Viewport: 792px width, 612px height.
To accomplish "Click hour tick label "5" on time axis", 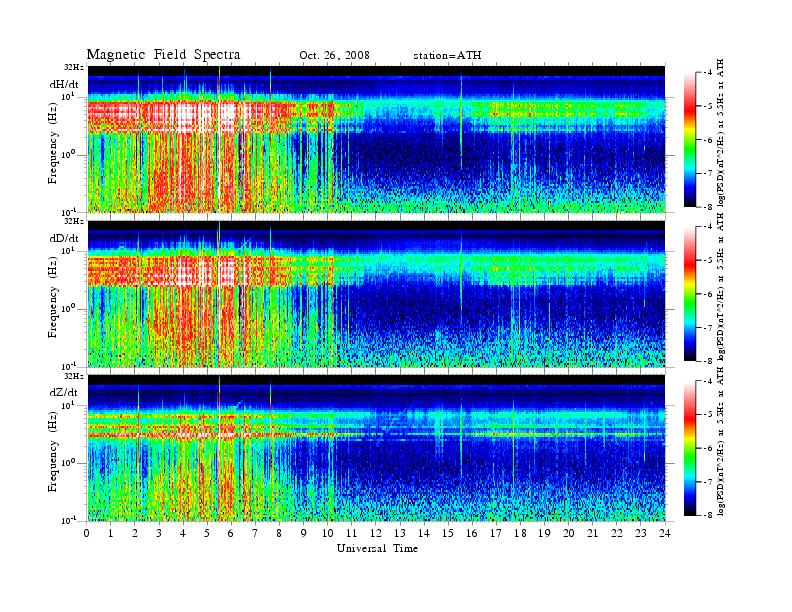I will tap(207, 534).
